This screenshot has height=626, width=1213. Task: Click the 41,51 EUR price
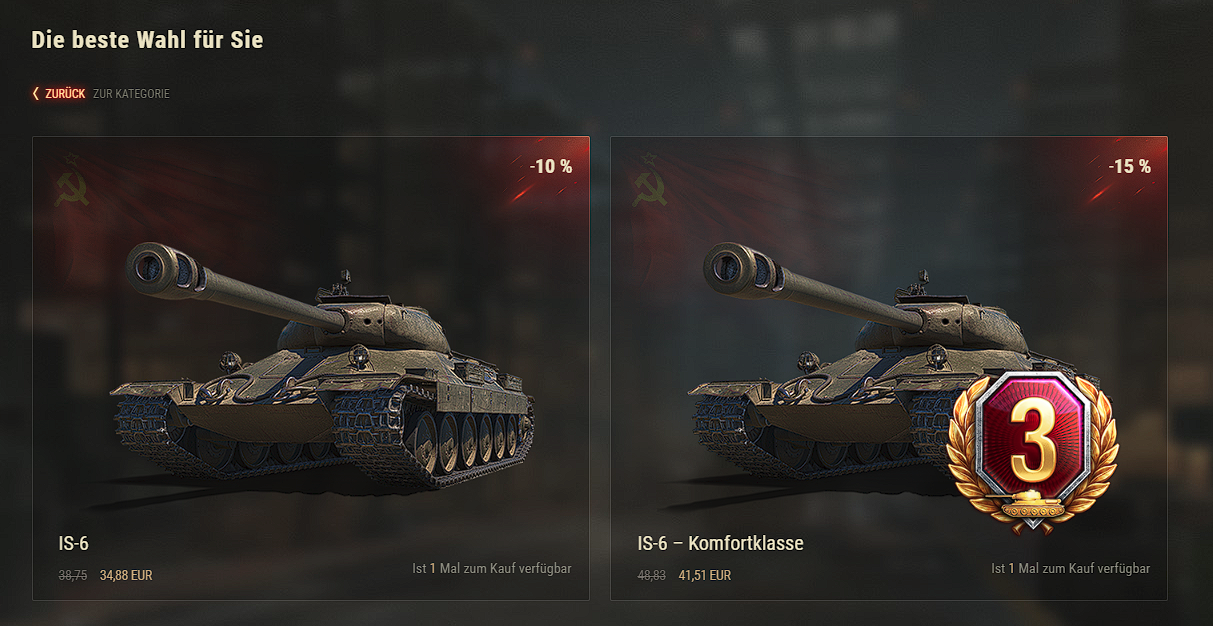(x=705, y=575)
